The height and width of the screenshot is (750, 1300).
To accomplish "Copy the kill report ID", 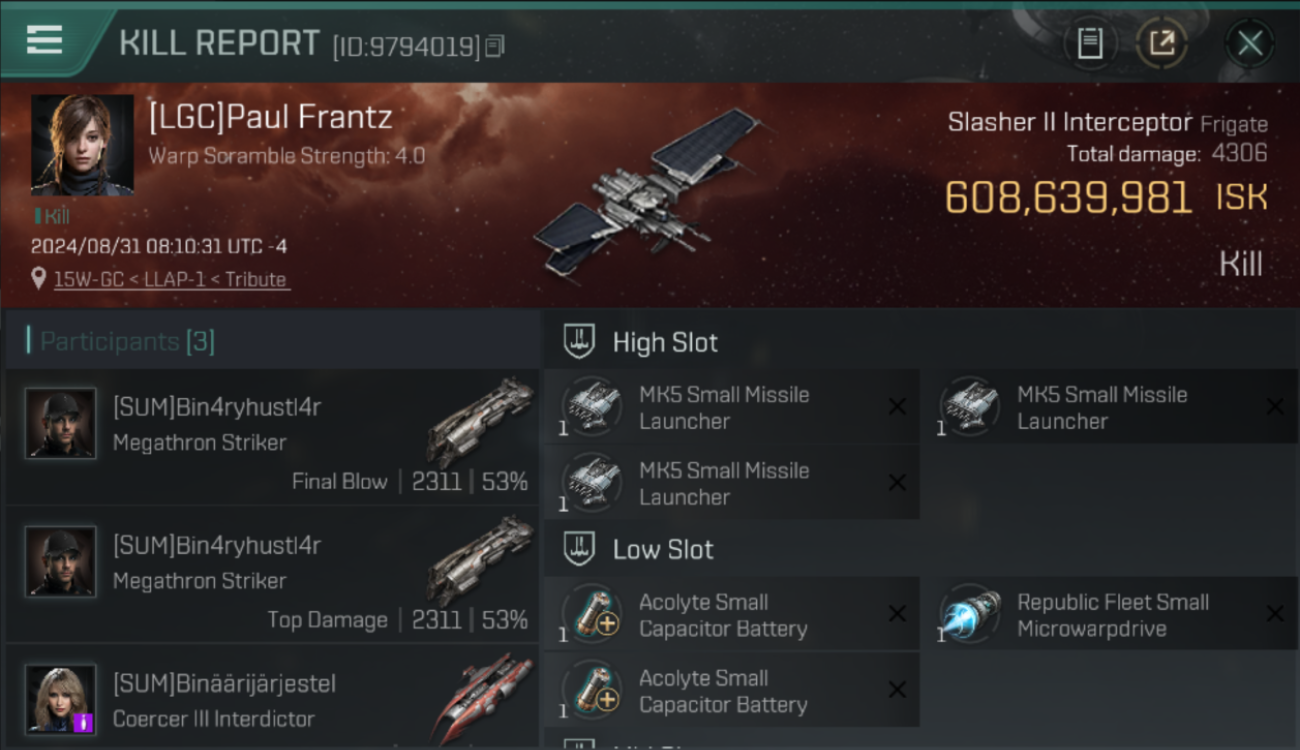I will (495, 46).
